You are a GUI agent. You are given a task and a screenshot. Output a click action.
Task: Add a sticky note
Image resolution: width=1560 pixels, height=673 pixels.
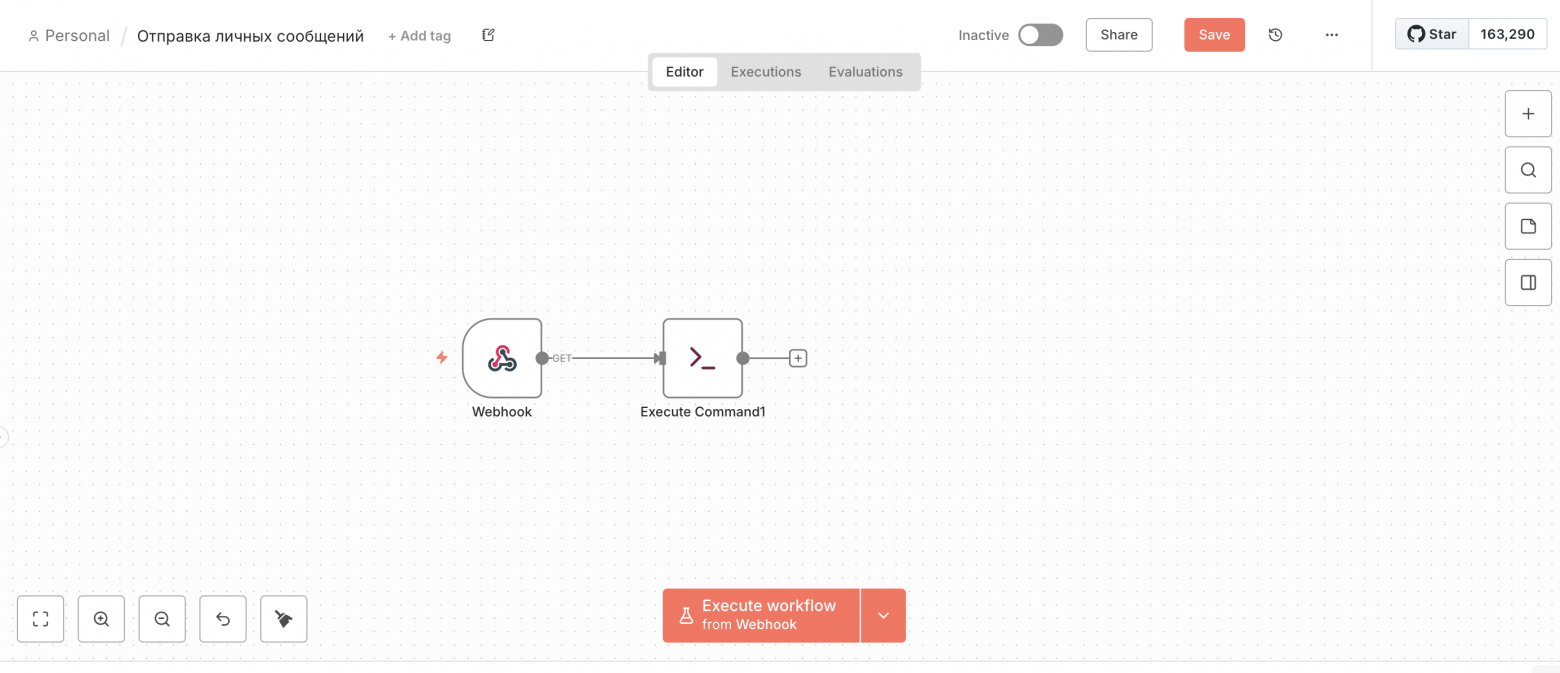[x=1528, y=226]
